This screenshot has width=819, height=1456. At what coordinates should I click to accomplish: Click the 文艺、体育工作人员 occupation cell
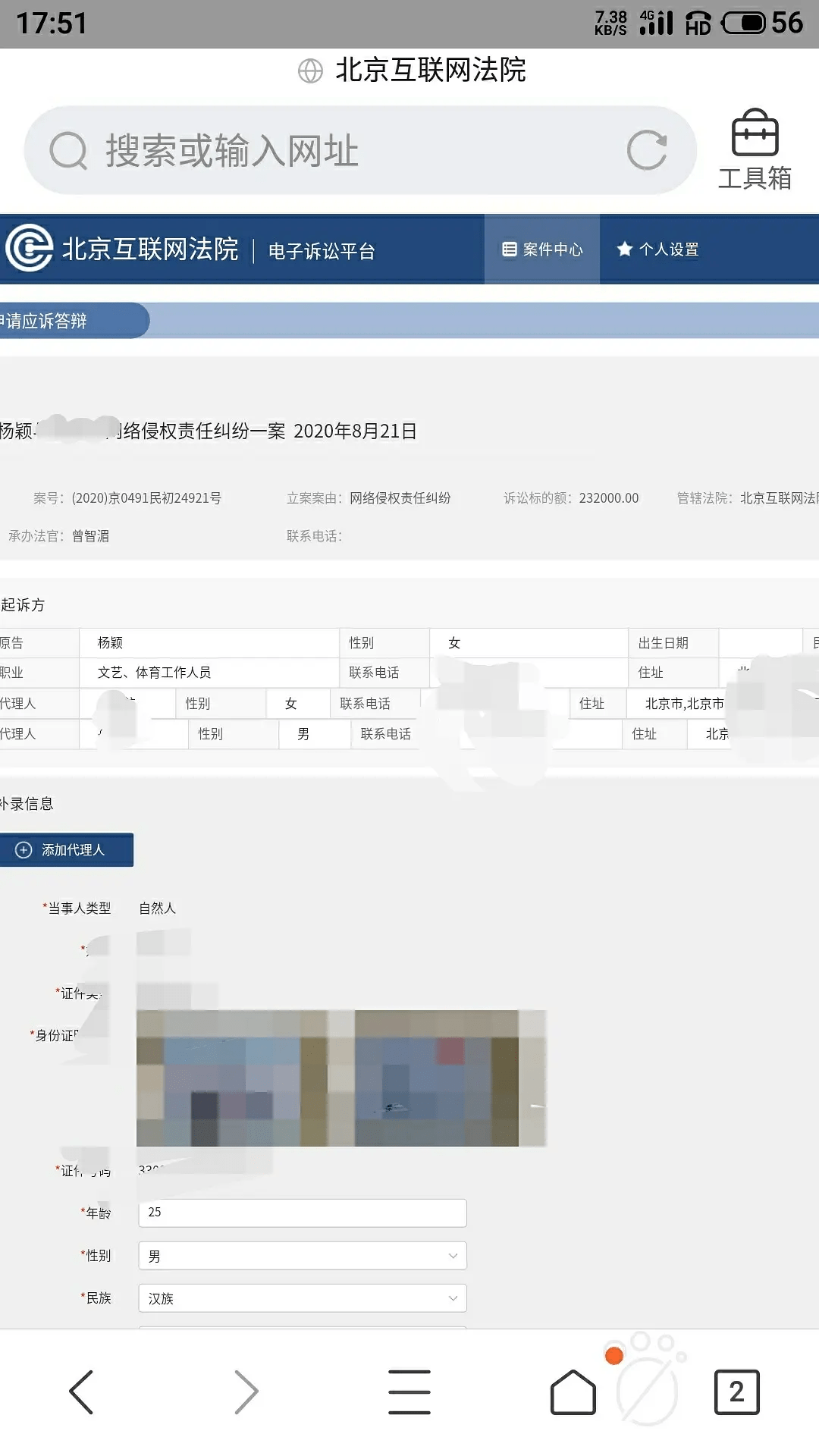[x=209, y=673]
